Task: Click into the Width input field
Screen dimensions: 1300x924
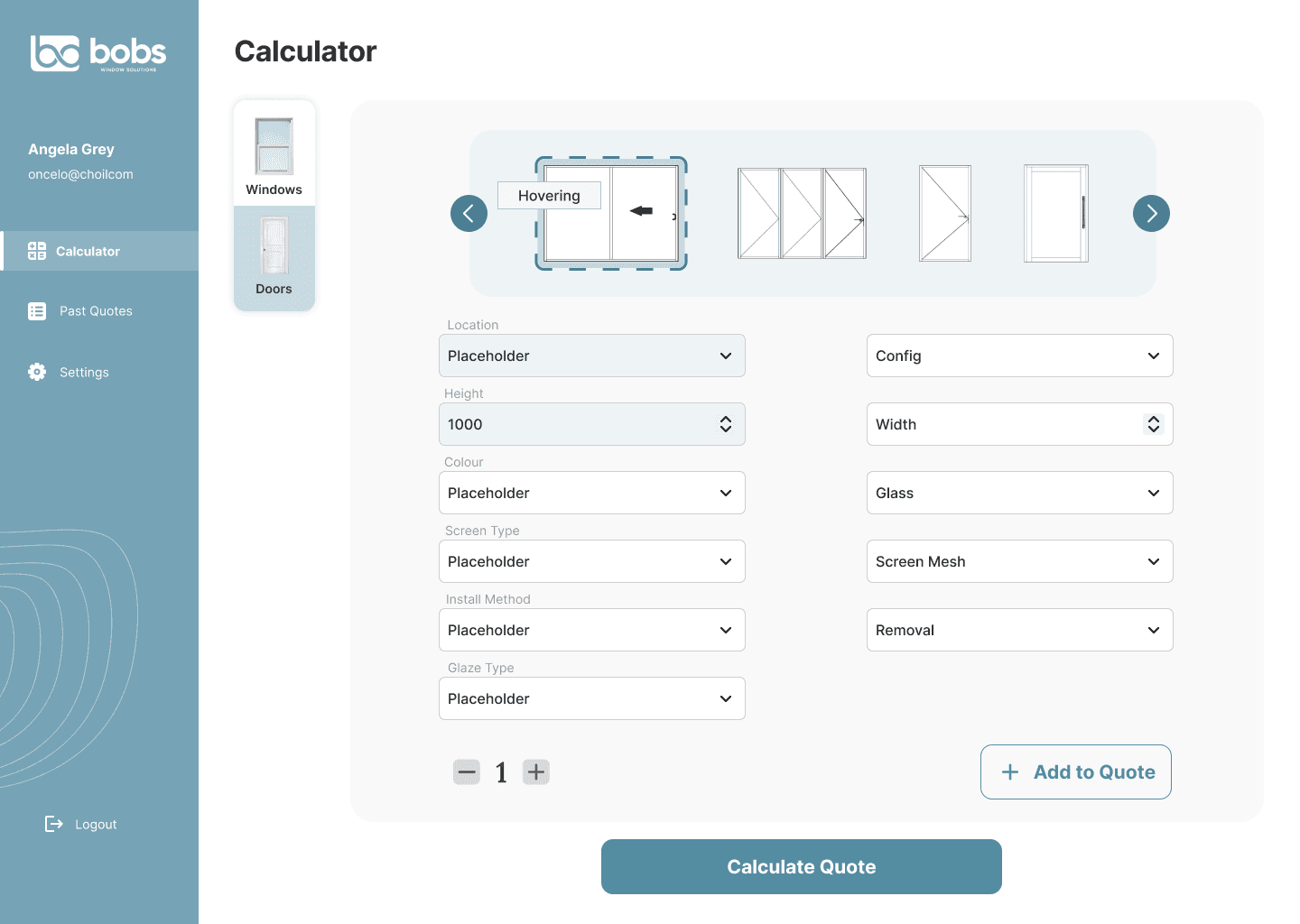Action: (1002, 424)
